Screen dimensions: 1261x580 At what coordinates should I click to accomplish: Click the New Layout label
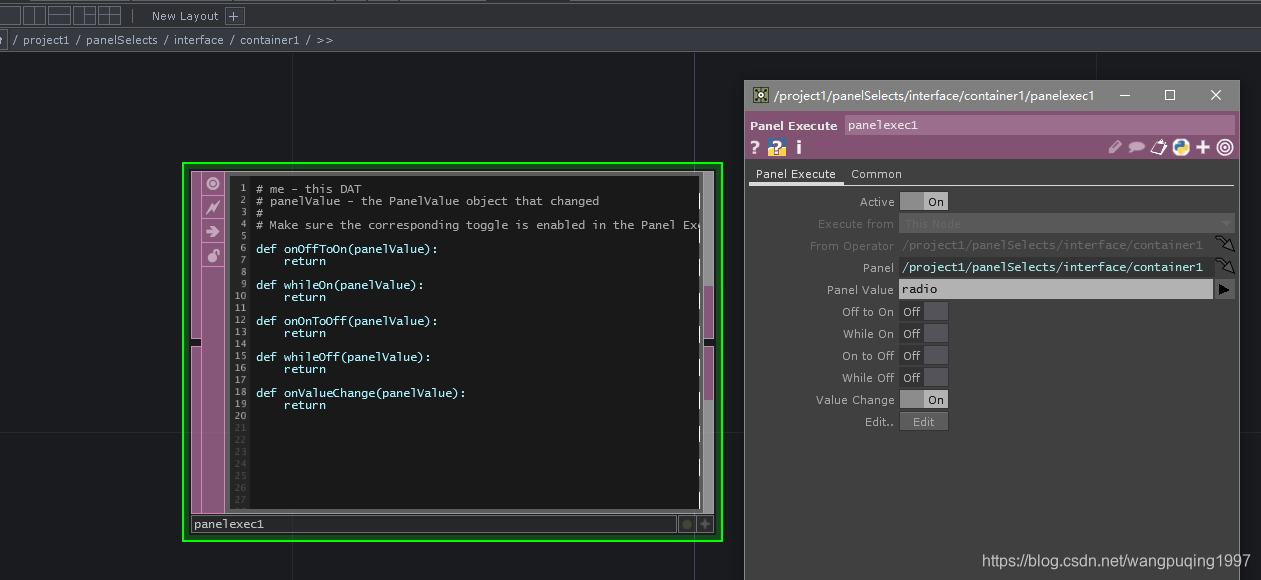pyautogui.click(x=185, y=16)
